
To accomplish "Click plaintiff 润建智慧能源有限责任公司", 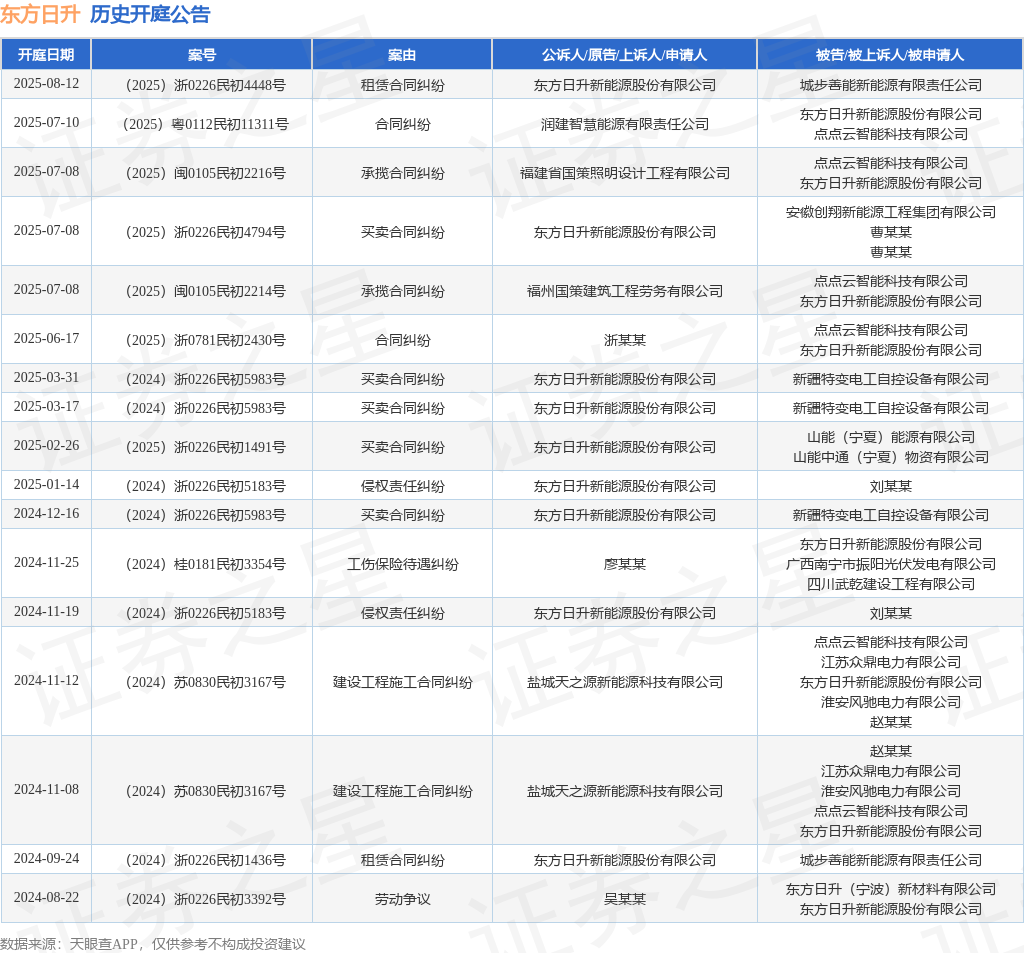I will pyautogui.click(x=625, y=124).
